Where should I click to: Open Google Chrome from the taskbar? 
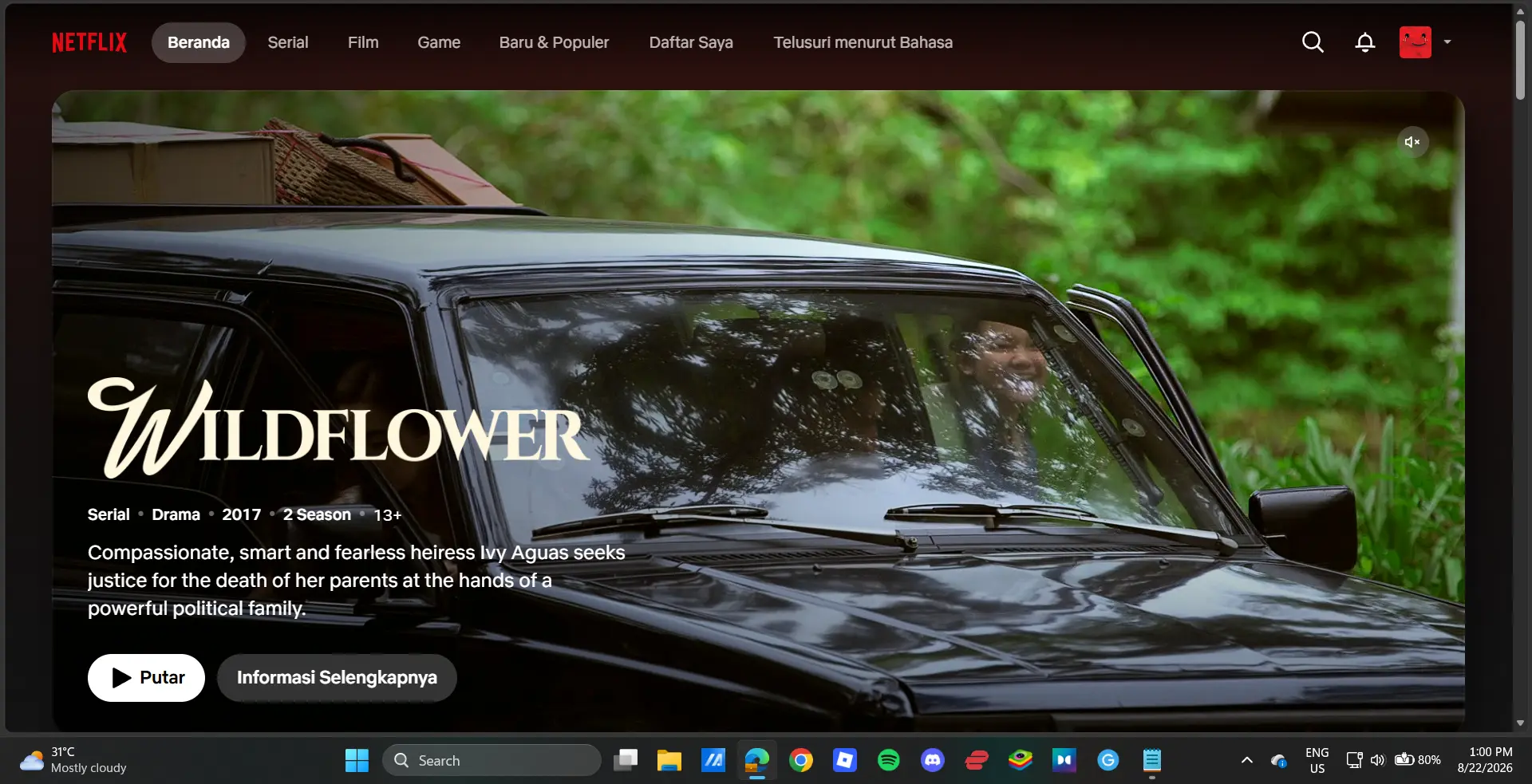pos(801,761)
